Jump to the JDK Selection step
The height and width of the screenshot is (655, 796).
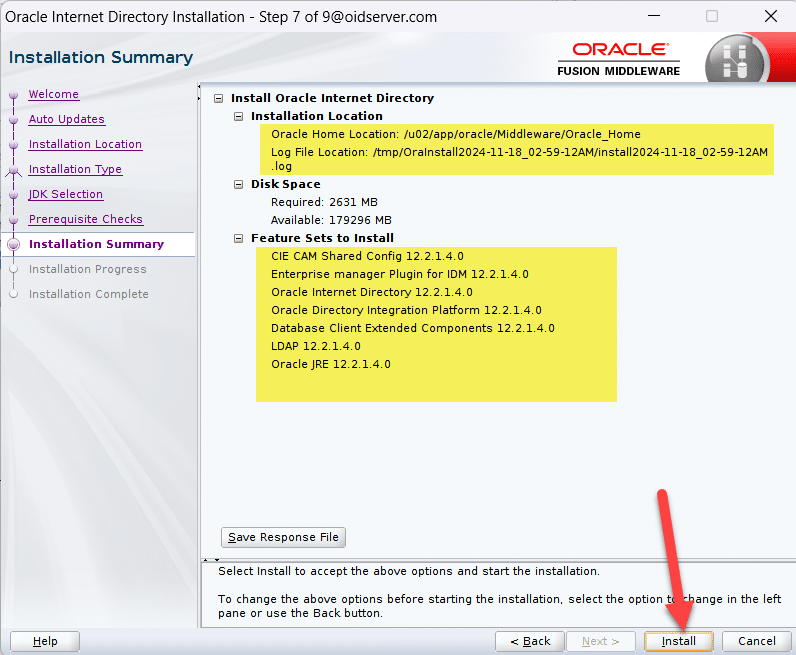click(x=65, y=194)
